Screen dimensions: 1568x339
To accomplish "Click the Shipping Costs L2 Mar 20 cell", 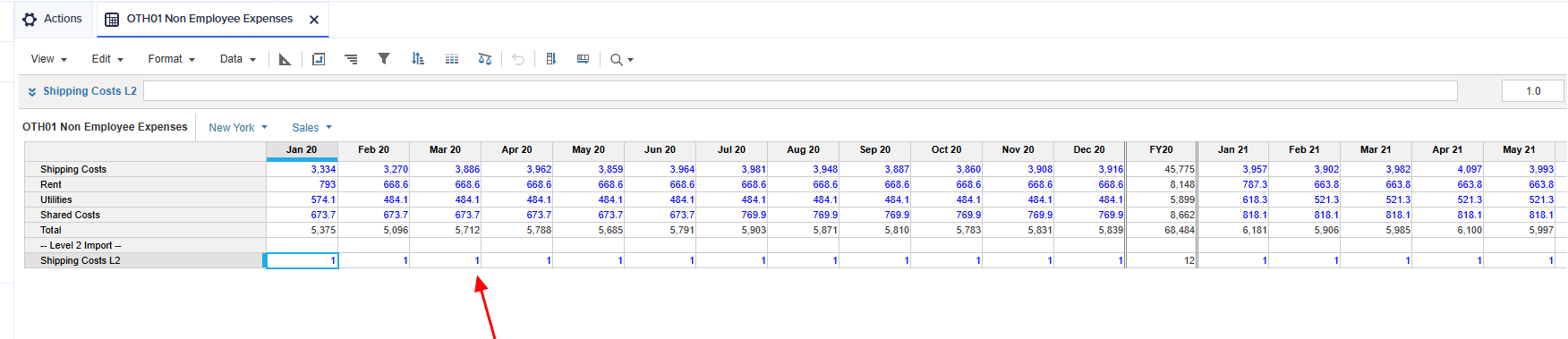I will pyautogui.click(x=446, y=260).
